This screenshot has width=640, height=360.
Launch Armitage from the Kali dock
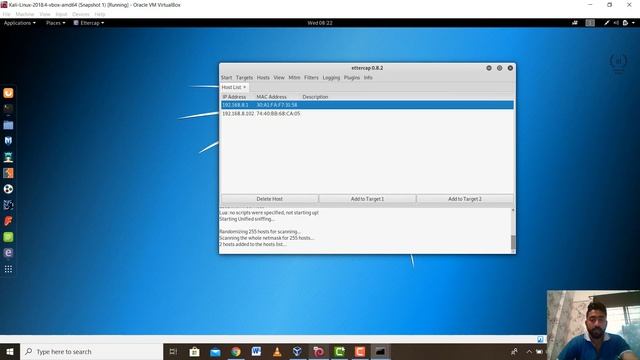(8, 157)
